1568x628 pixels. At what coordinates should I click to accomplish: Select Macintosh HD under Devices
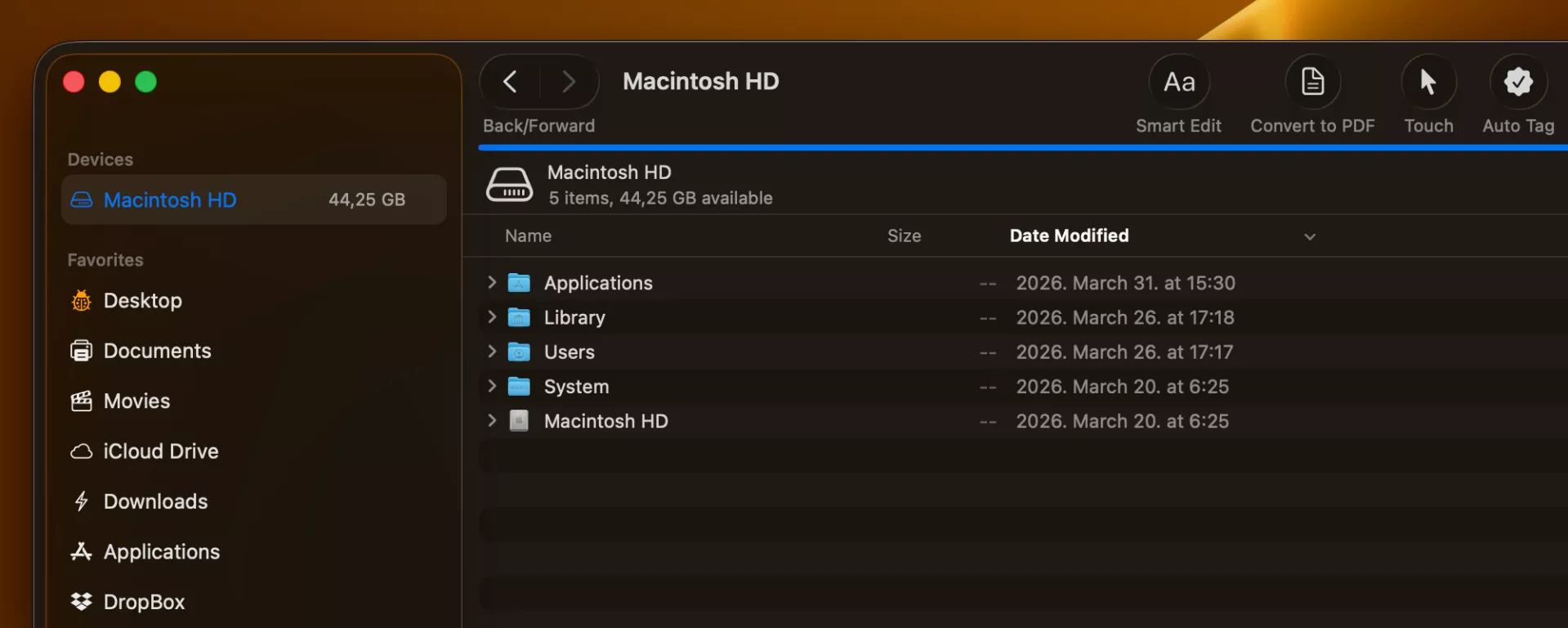(x=254, y=200)
